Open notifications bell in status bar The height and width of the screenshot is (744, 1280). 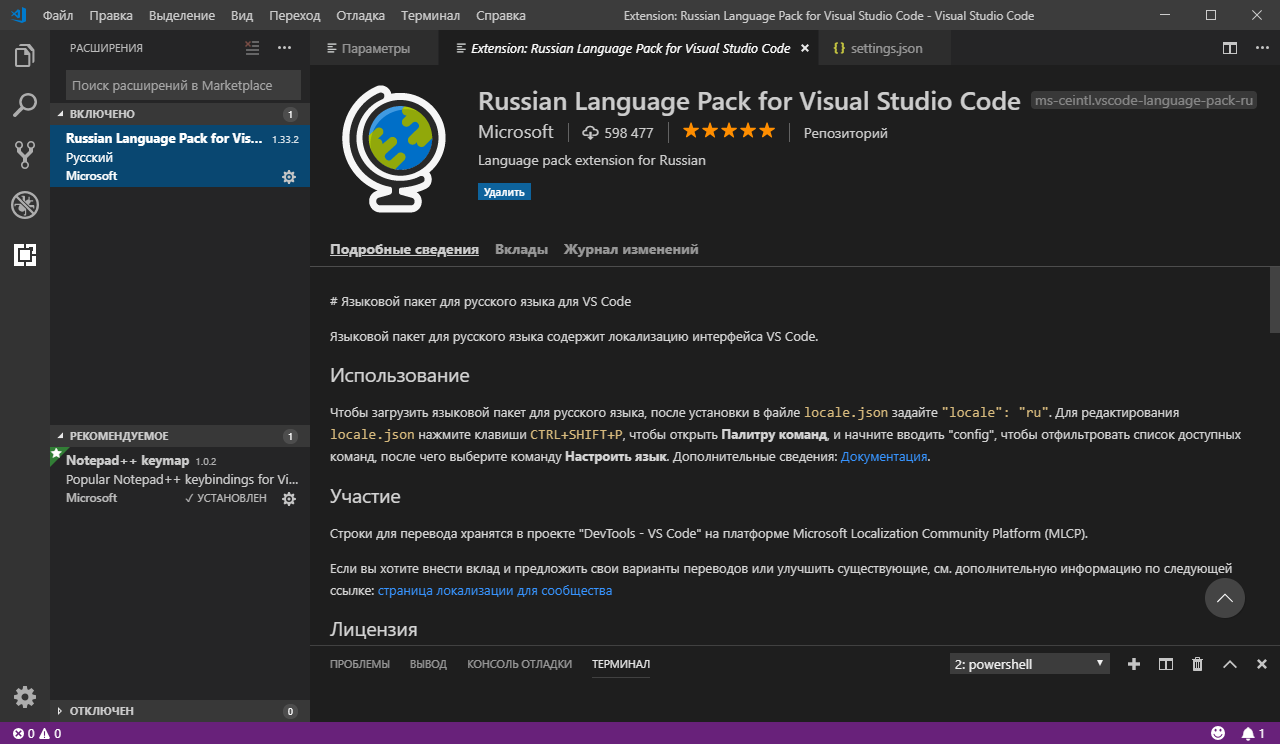(x=1253, y=733)
